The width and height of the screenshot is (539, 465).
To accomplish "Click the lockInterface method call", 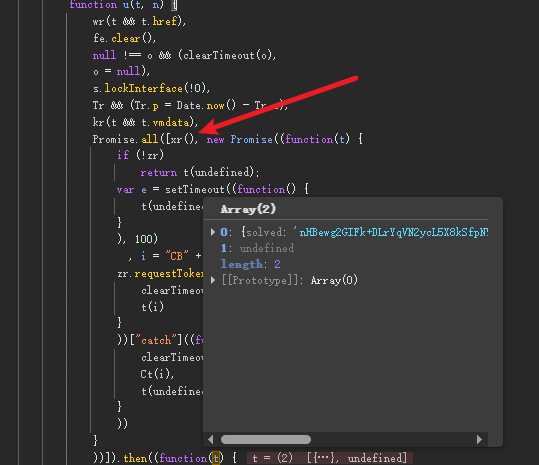I will [143, 89].
